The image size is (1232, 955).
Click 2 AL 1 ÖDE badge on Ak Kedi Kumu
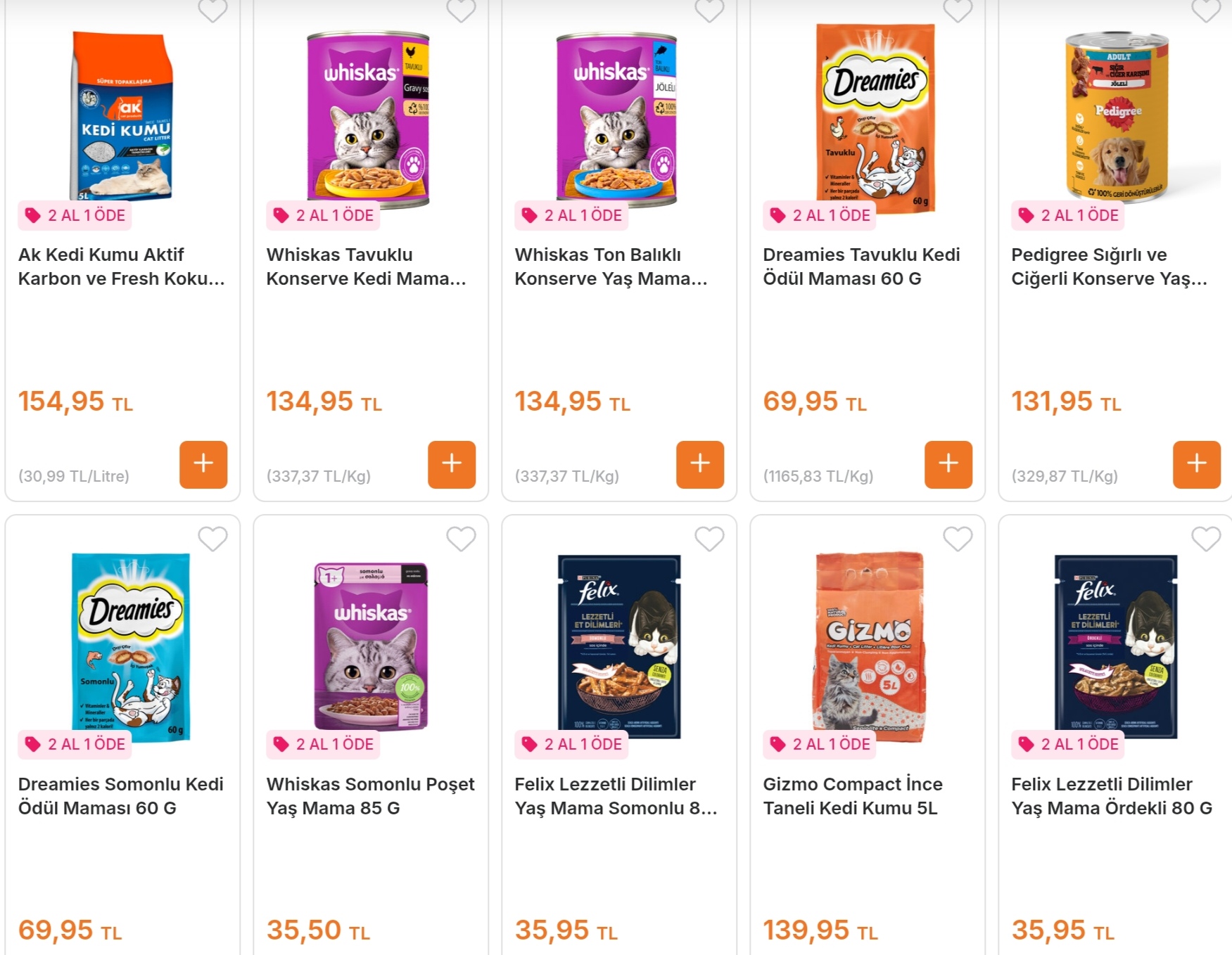pyautogui.click(x=75, y=215)
